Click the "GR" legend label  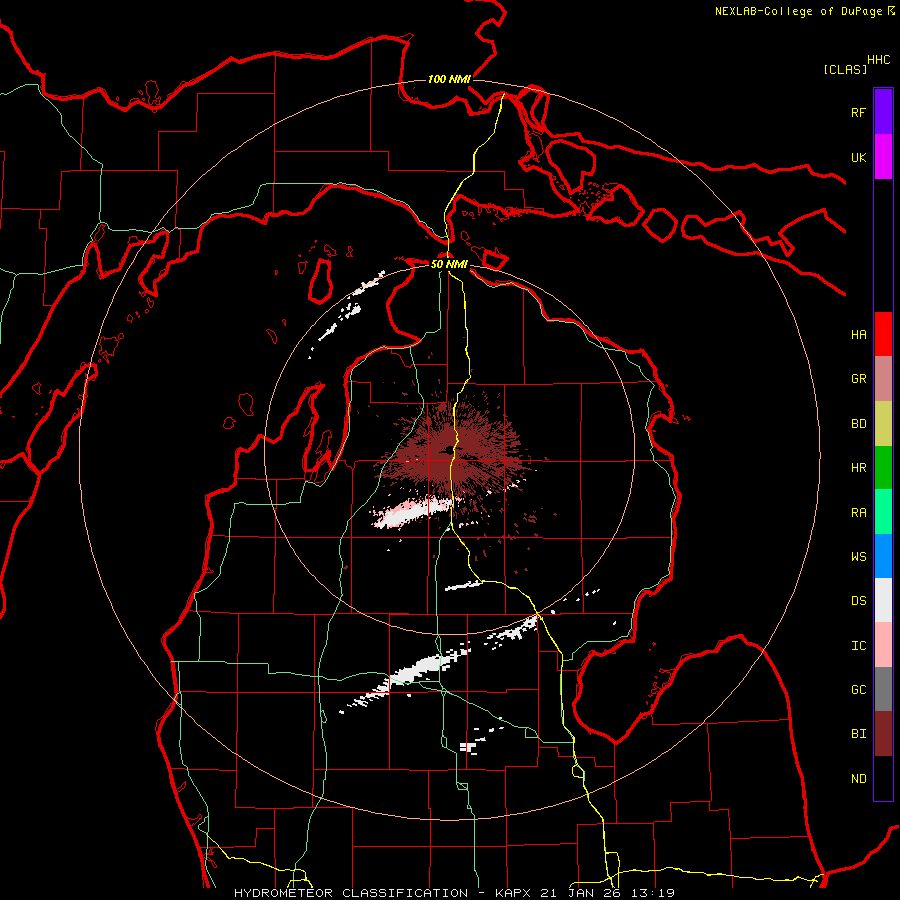click(x=858, y=379)
